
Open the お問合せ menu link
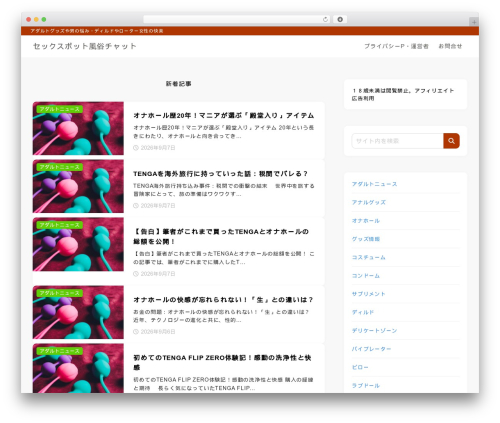(x=450, y=46)
